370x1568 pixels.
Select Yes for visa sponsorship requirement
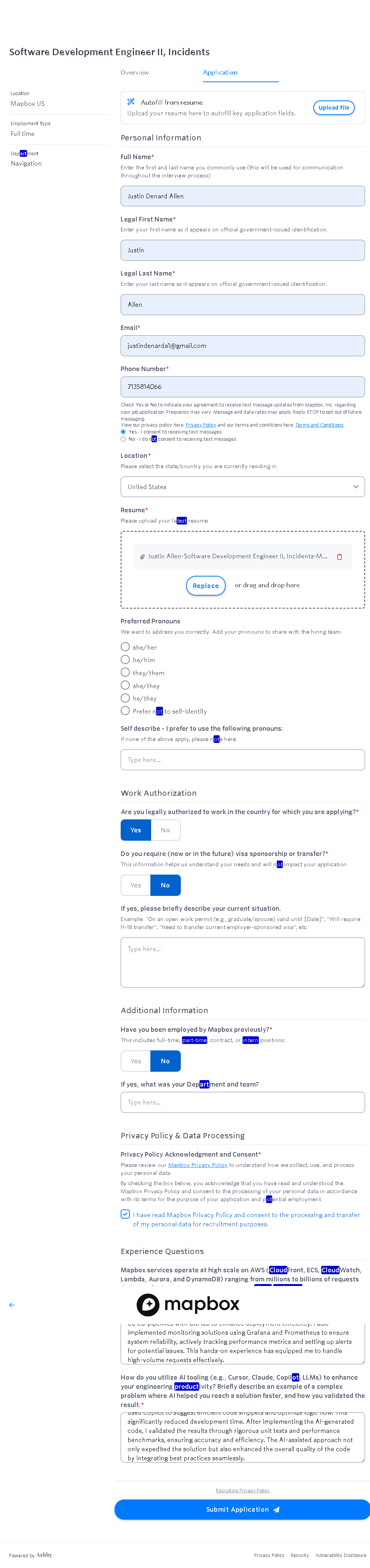click(x=136, y=885)
